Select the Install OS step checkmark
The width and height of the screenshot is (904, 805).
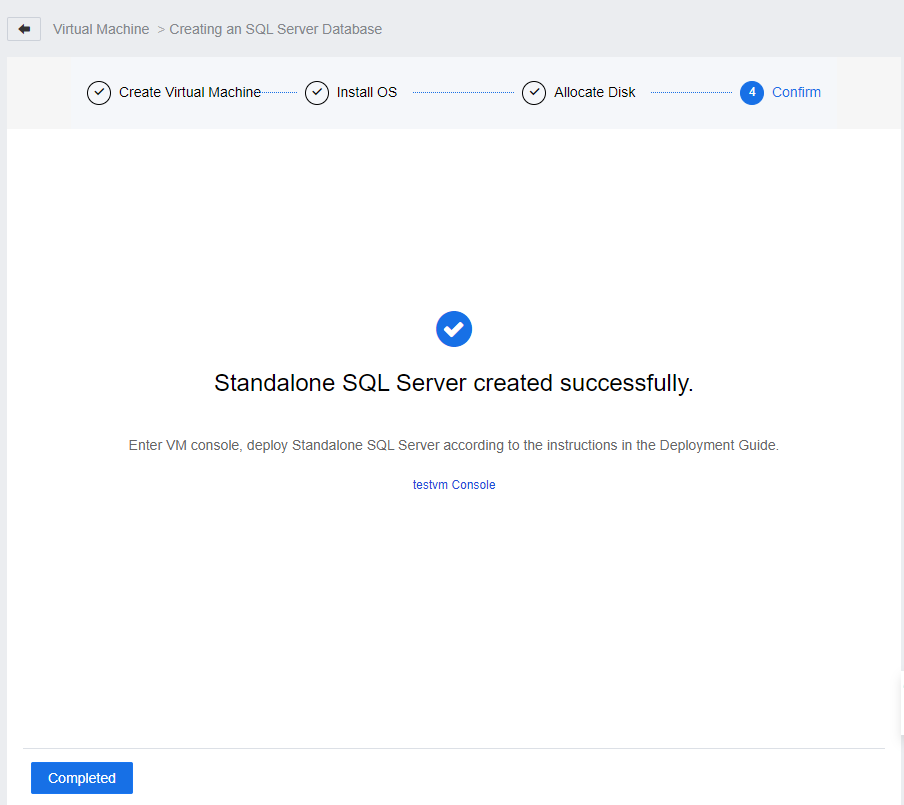(x=317, y=93)
